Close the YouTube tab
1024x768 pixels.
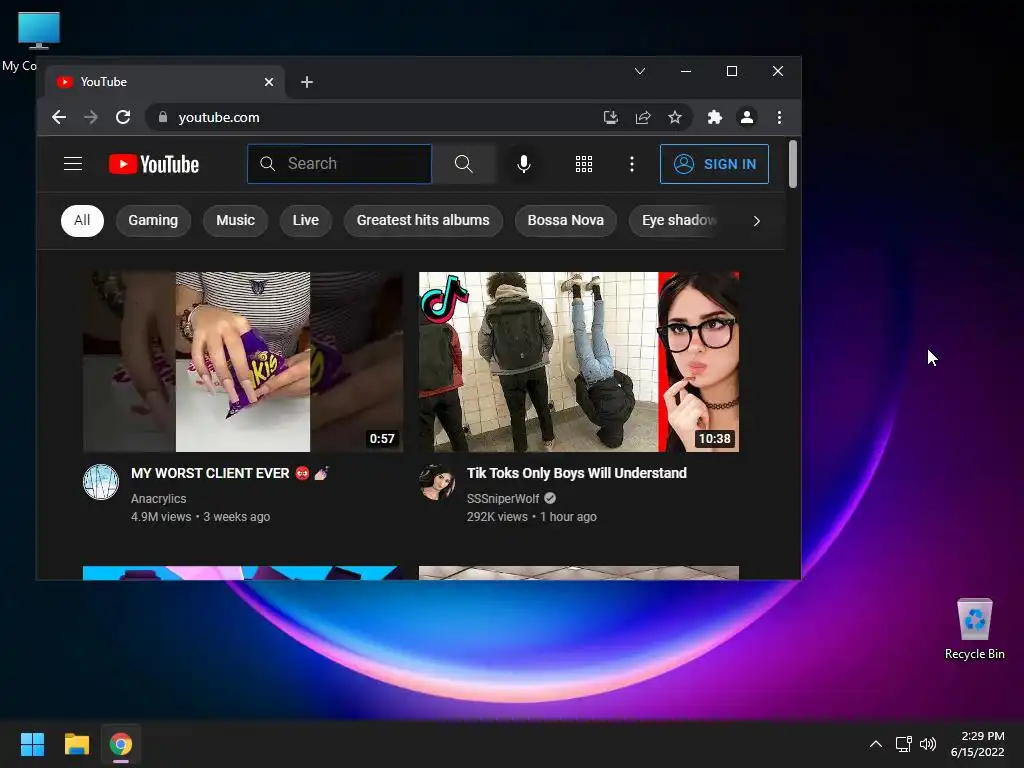point(269,82)
